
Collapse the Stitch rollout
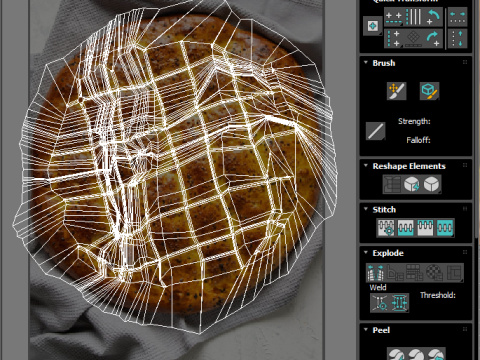tap(366, 209)
